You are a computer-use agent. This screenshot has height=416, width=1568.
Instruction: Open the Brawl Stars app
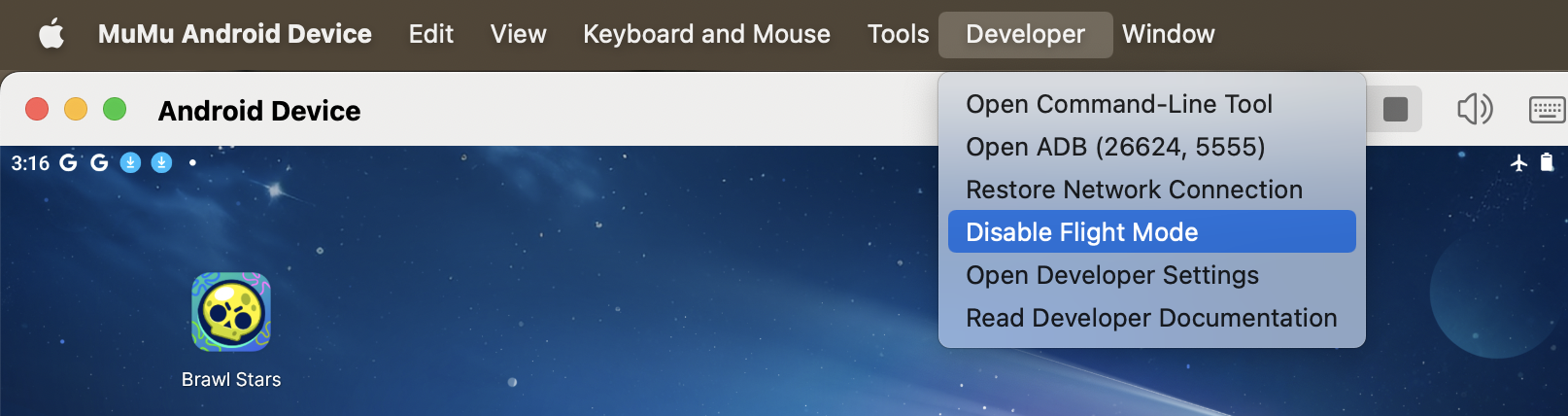pos(231,312)
